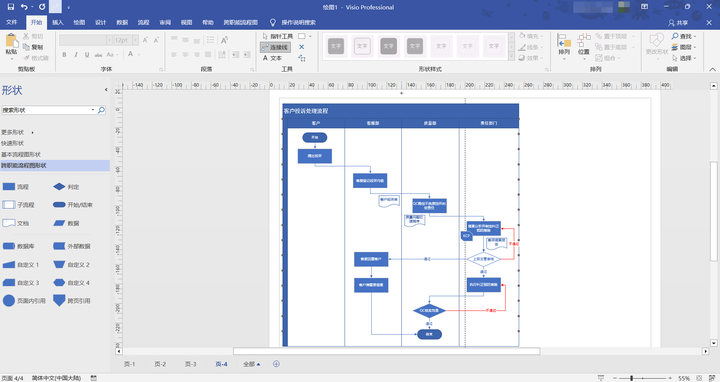Open the 全部 pages list
Viewport: 720px width, 382px height.
click(252, 364)
